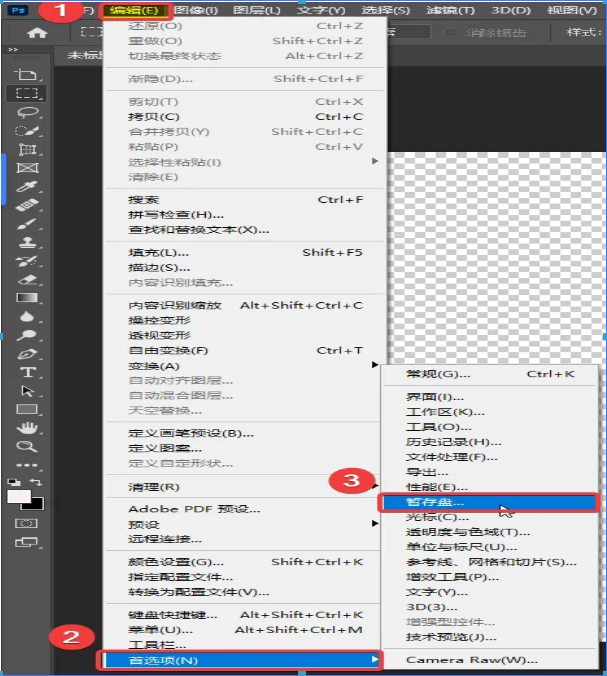Select the Rectangular Marquee tool

tap(27, 93)
